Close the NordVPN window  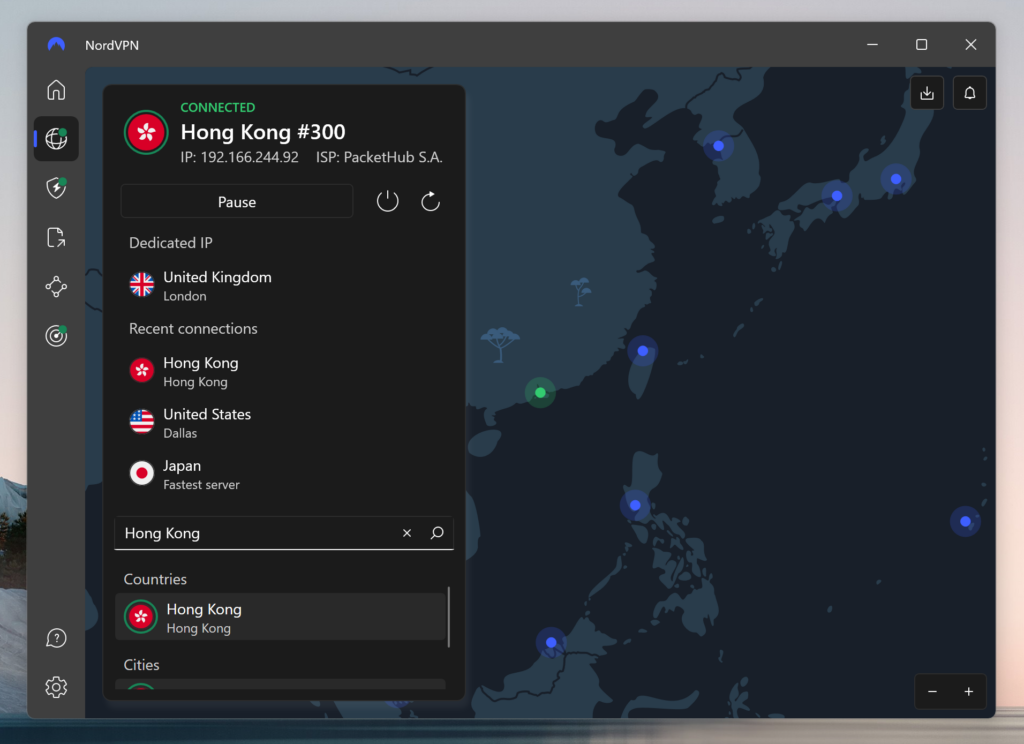click(970, 44)
